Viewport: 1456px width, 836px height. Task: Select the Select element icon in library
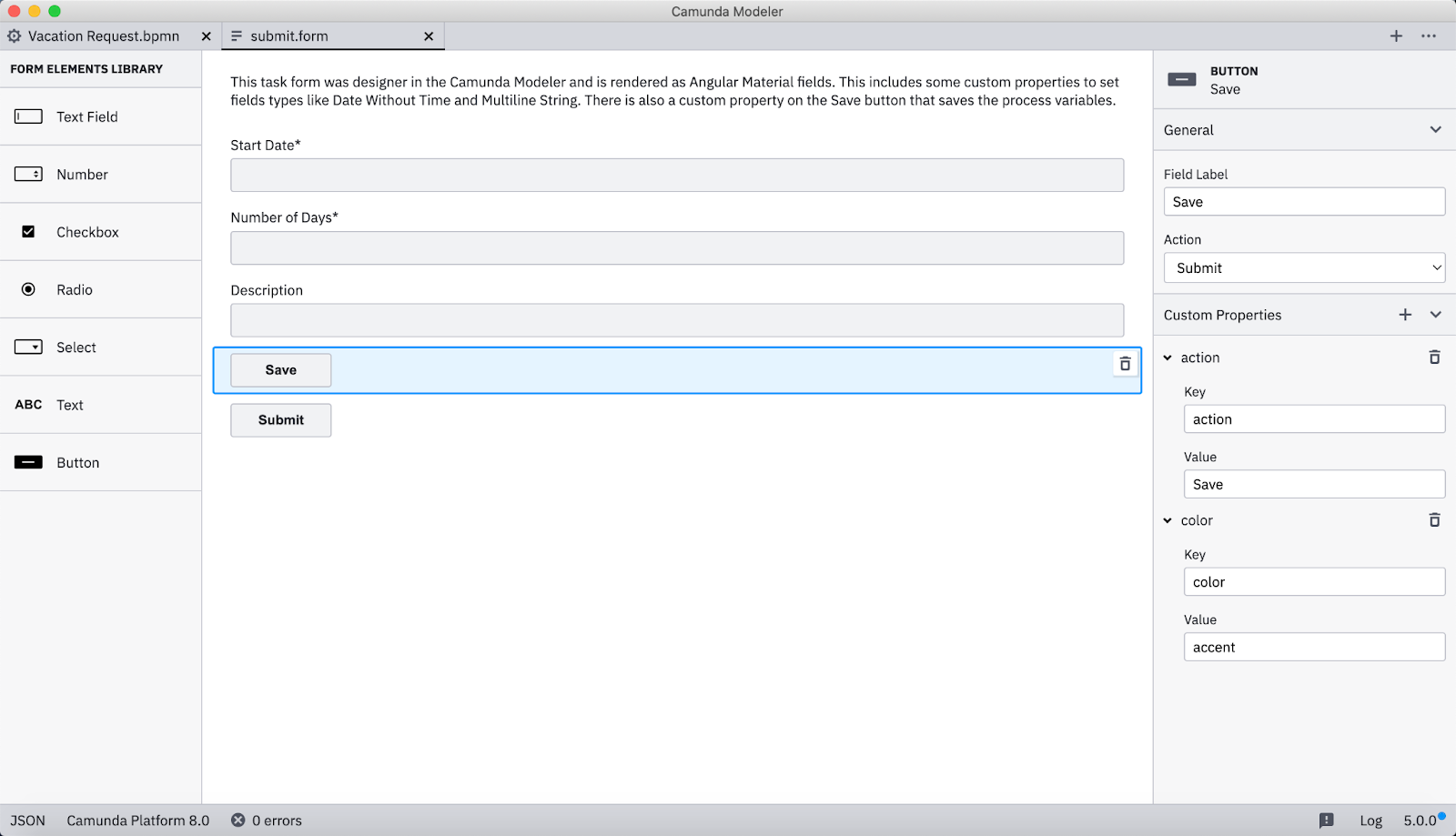28,347
